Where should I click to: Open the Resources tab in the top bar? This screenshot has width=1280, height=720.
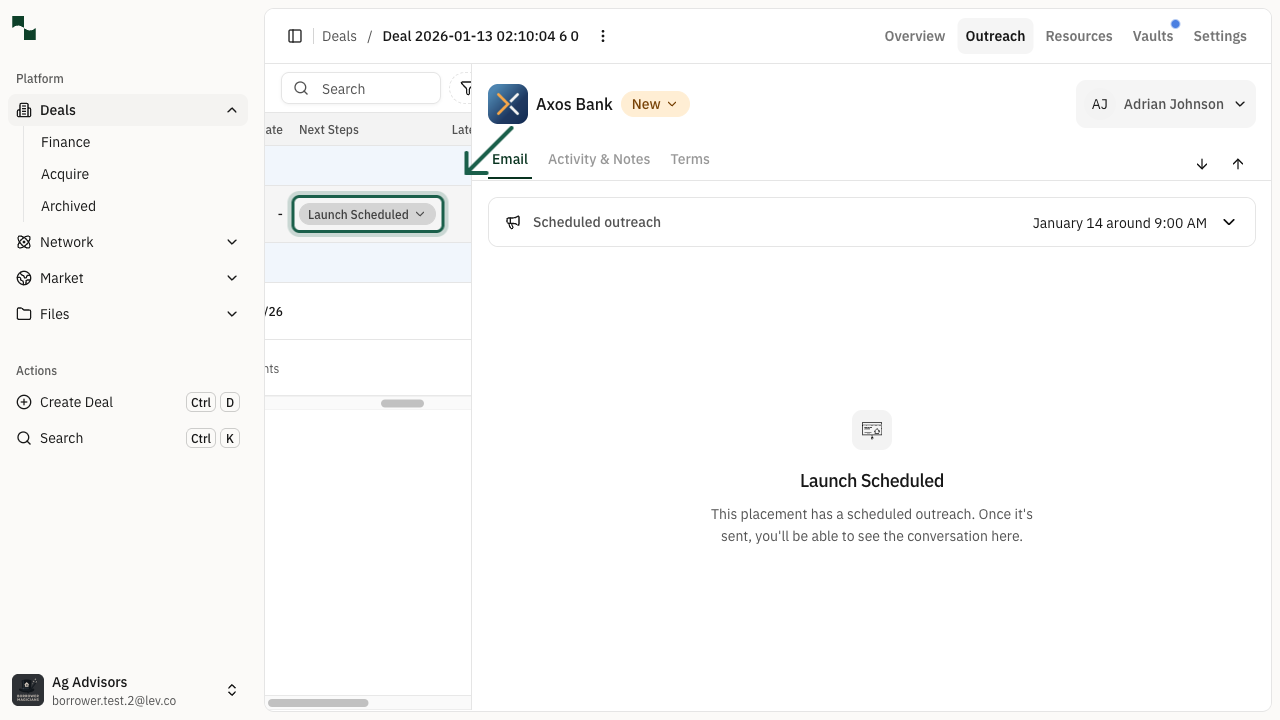point(1079,36)
